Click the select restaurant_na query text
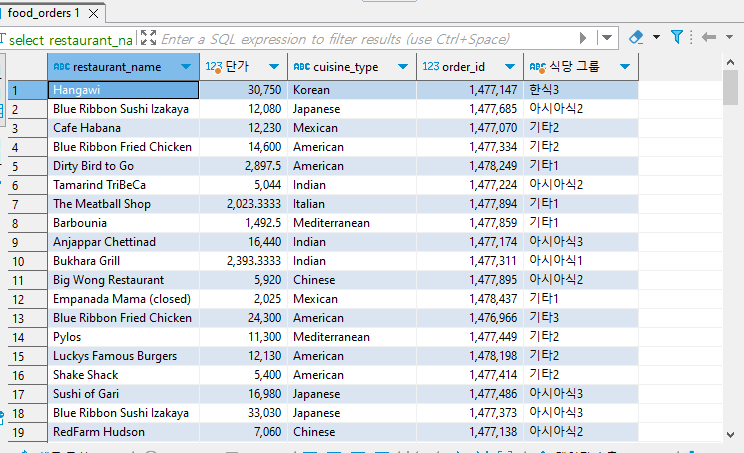Screen dimensions: 744x453 click(x=70, y=40)
